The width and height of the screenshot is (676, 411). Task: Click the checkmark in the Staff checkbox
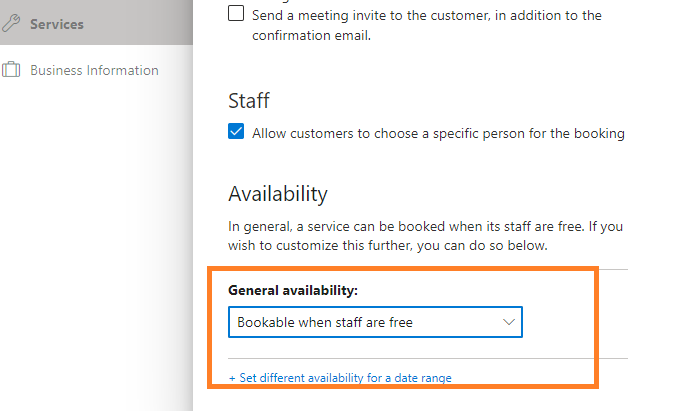tap(236, 132)
